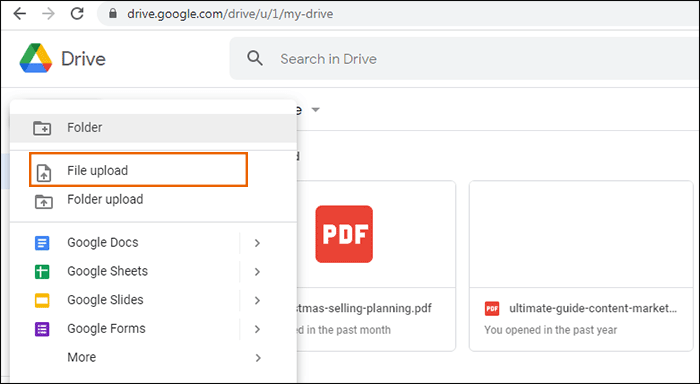Click 'You opened in the past year' text
Viewport: 700px width, 384px height.
coord(550,330)
